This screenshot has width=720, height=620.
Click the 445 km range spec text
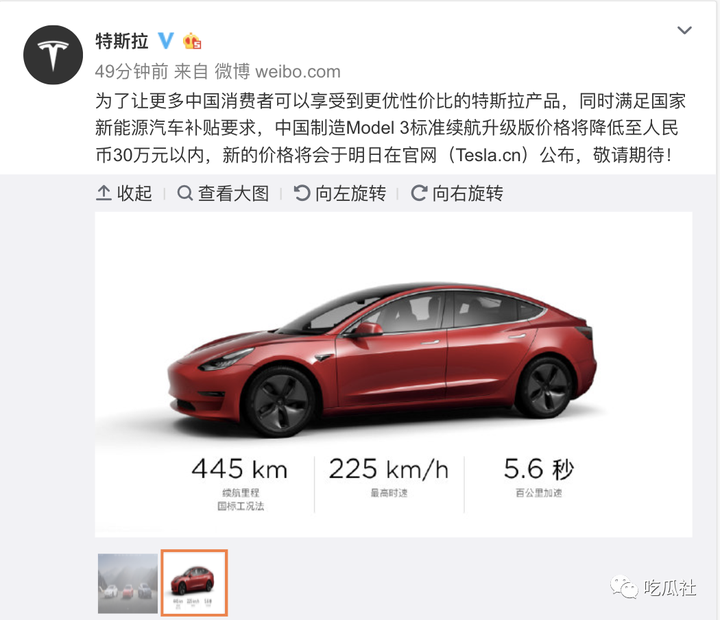point(240,469)
